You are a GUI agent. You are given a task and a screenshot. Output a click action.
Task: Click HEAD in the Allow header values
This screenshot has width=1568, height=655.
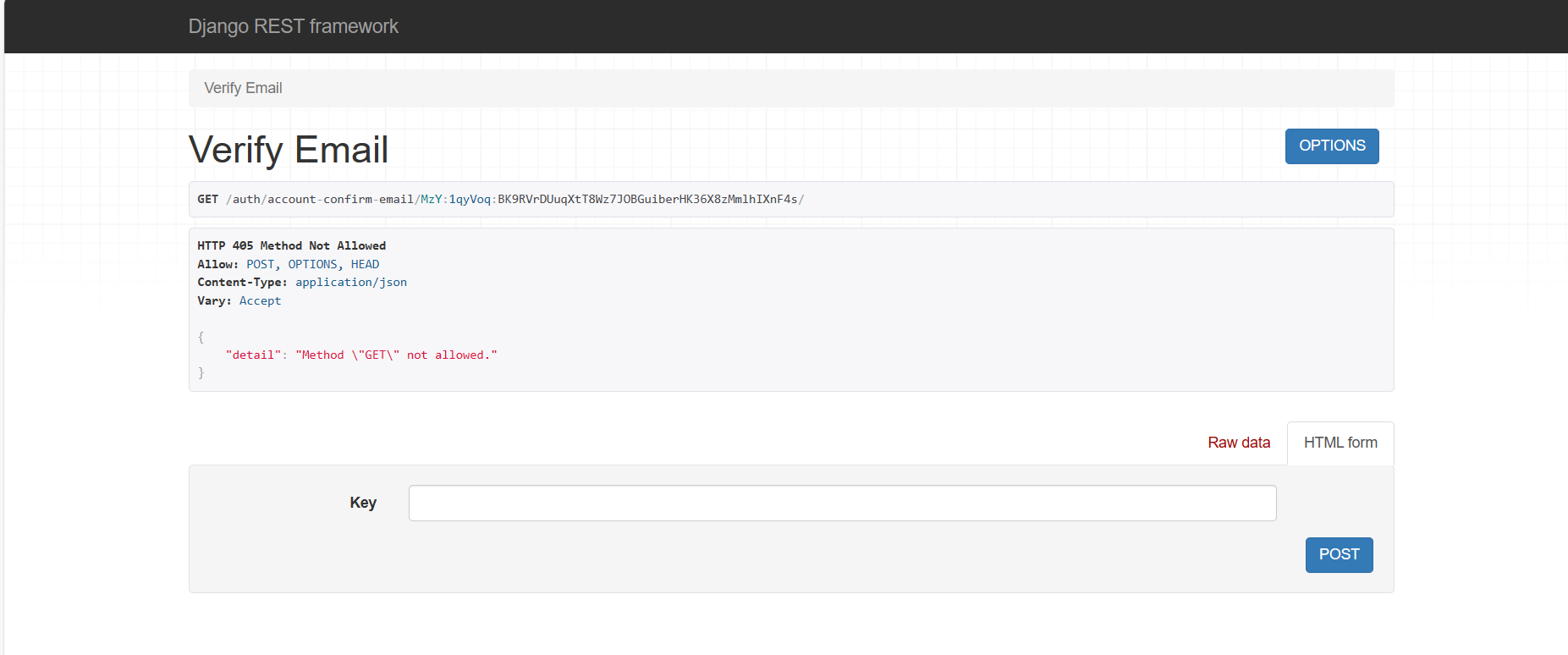[365, 264]
